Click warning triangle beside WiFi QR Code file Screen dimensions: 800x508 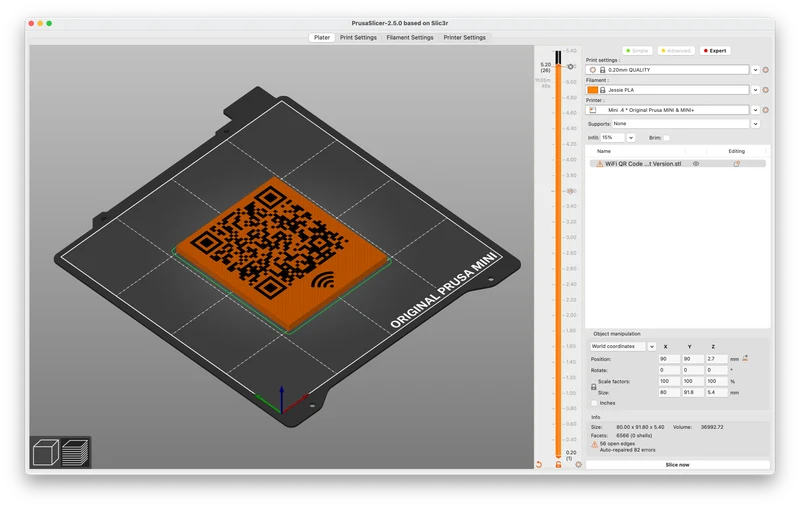(x=599, y=164)
